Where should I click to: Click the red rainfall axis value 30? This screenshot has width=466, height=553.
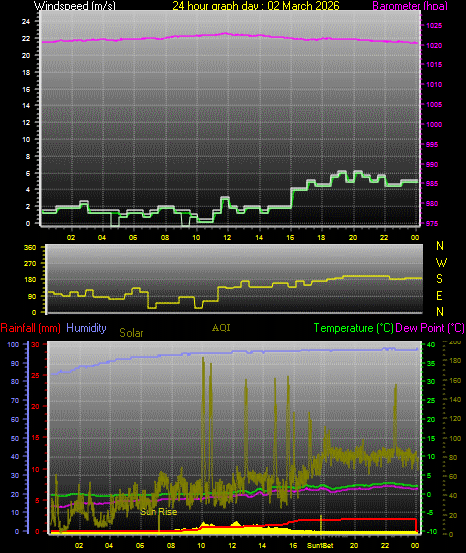[35, 345]
